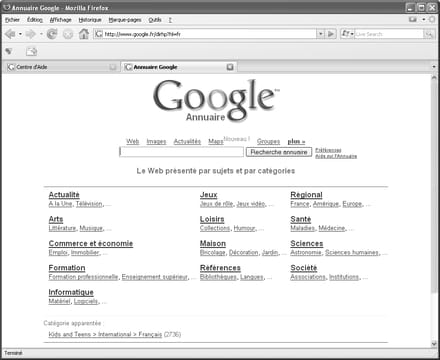440x360 pixels.
Task: Go to the Home page
Action: pyautogui.click(x=84, y=34)
